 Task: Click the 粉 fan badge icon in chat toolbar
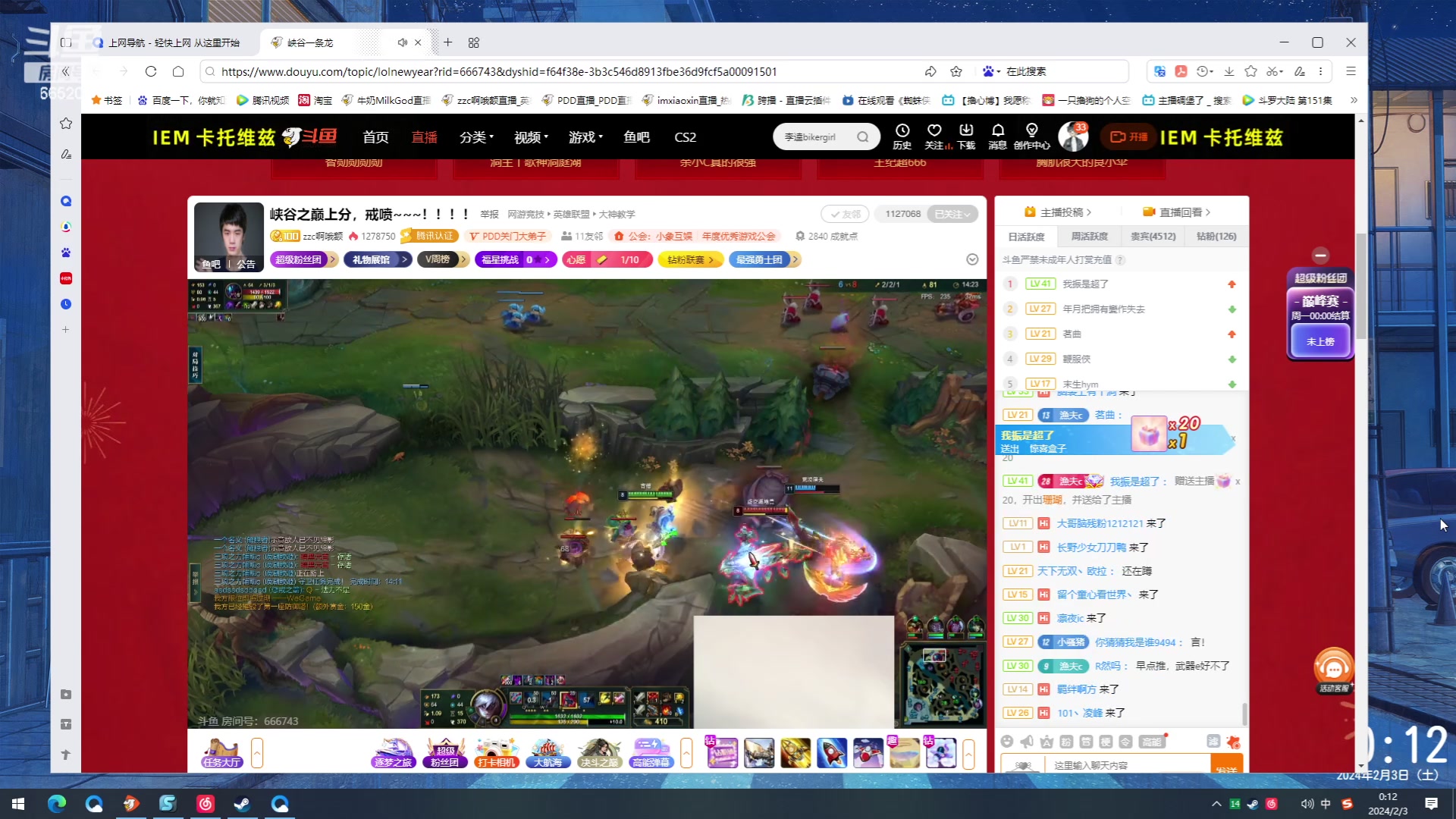[1066, 742]
